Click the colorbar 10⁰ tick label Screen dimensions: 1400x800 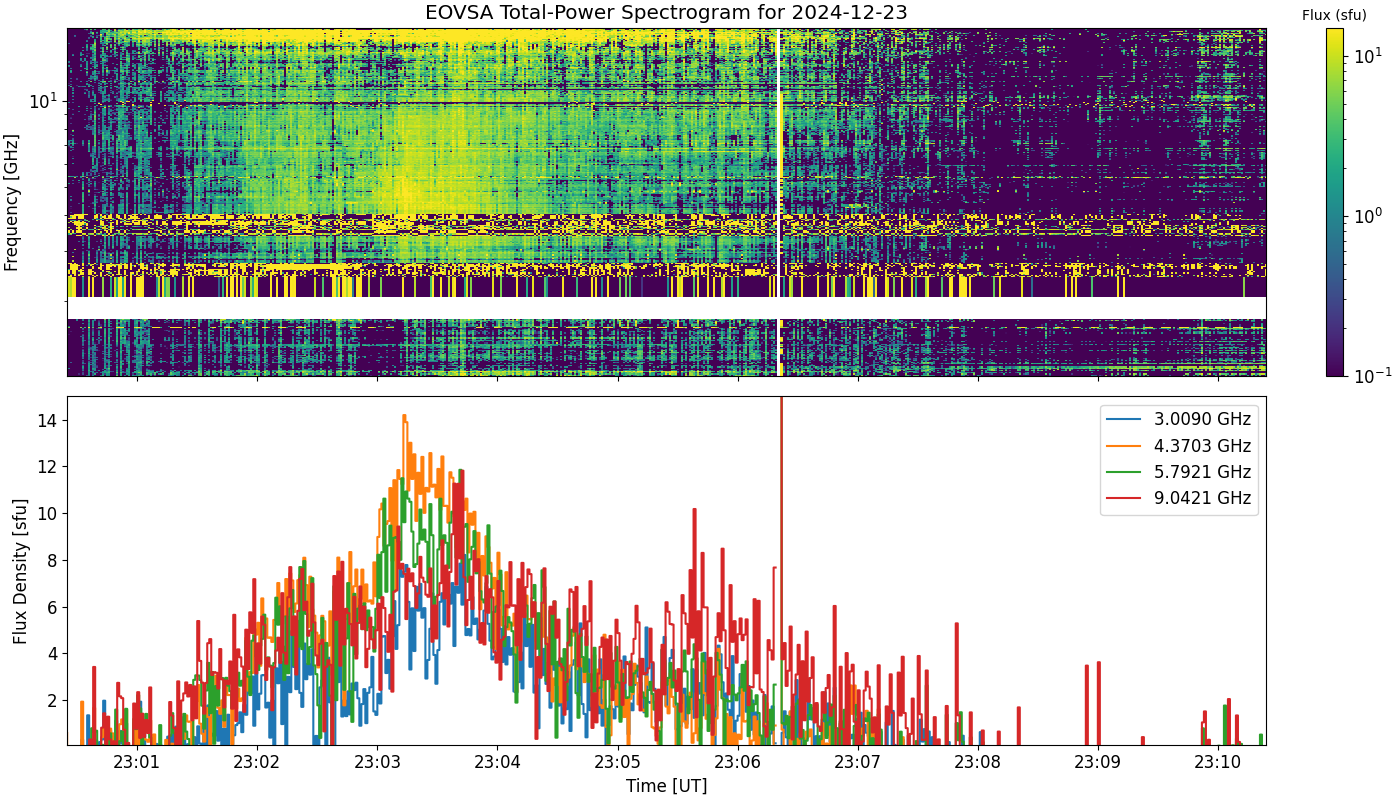pyautogui.click(x=1367, y=214)
